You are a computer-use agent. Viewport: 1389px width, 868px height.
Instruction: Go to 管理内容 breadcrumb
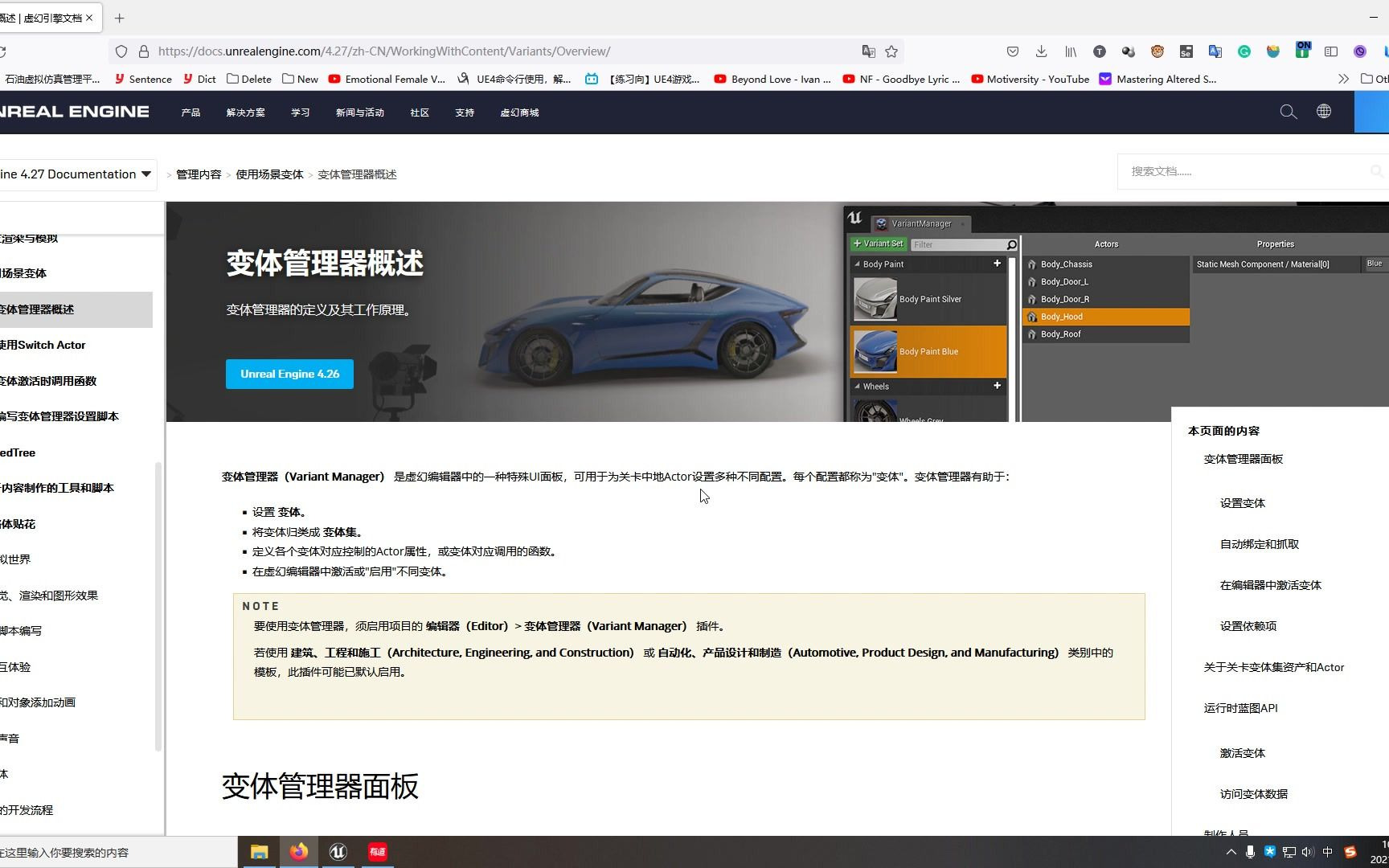click(x=199, y=174)
